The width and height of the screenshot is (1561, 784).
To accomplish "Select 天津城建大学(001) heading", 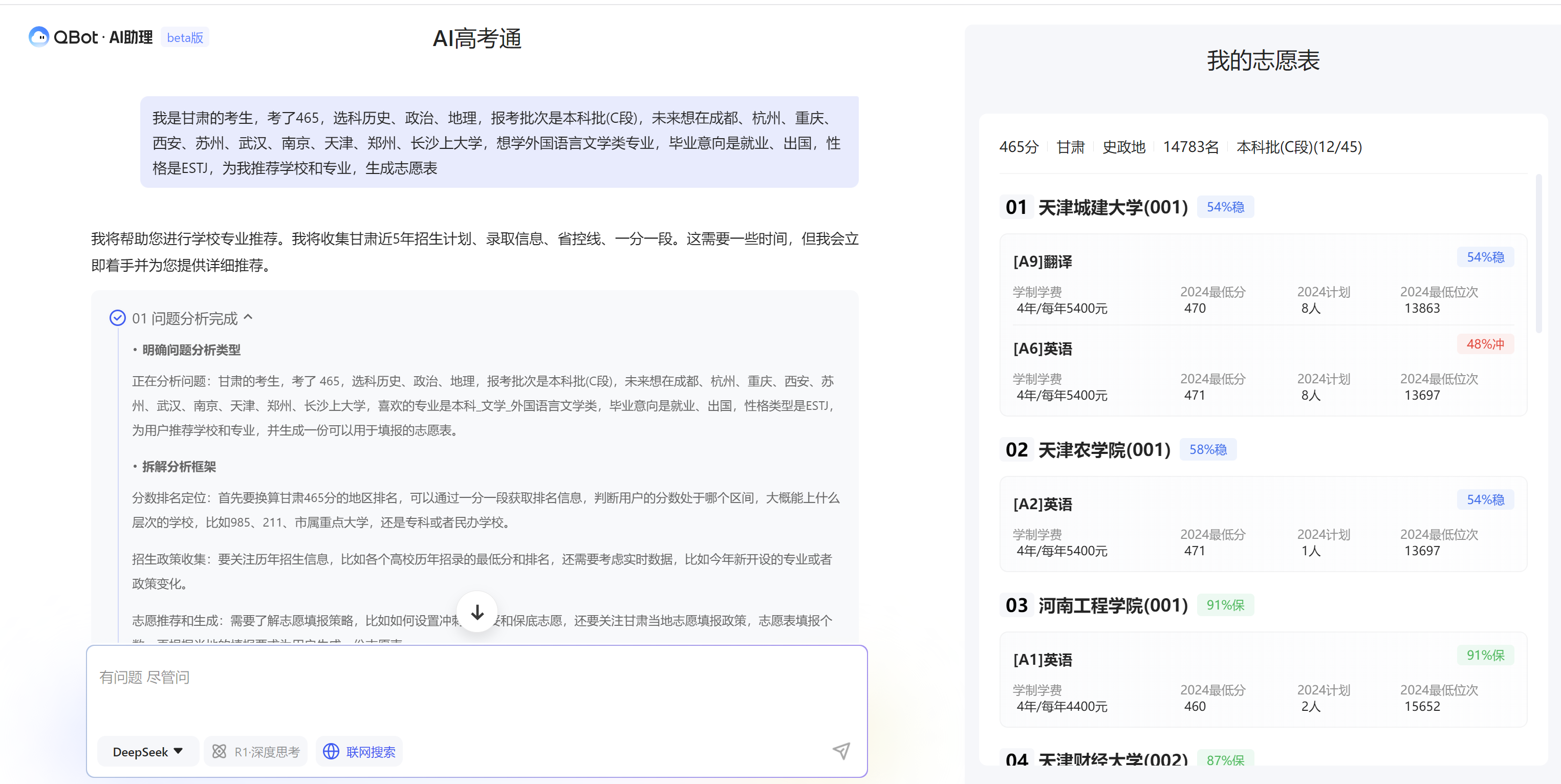I will [x=1113, y=207].
